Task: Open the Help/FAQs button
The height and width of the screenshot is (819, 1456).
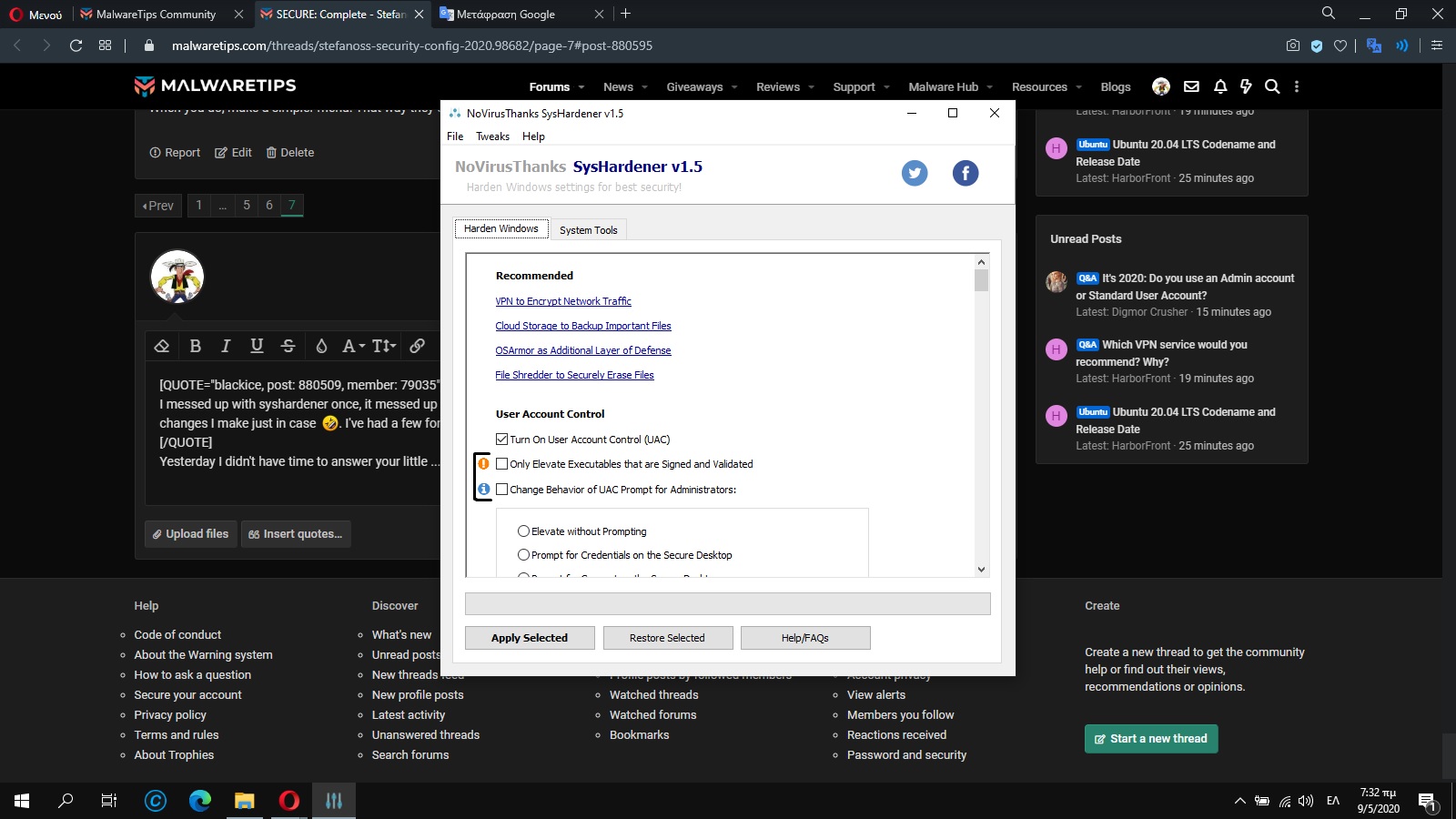Action: pos(805,638)
